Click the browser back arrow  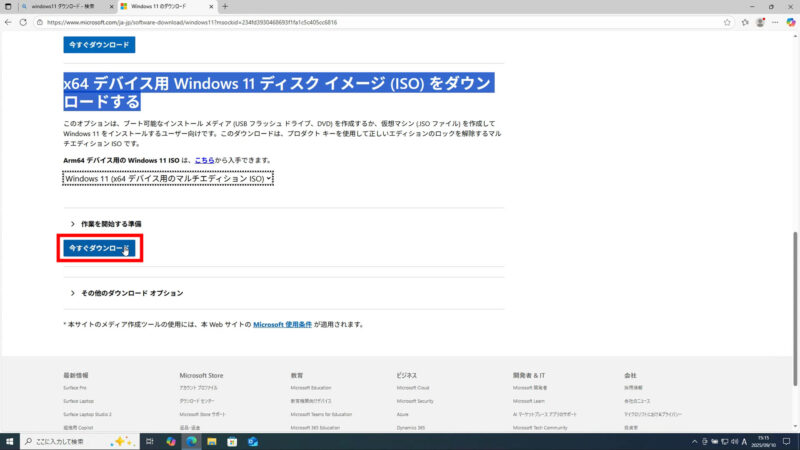pos(9,21)
